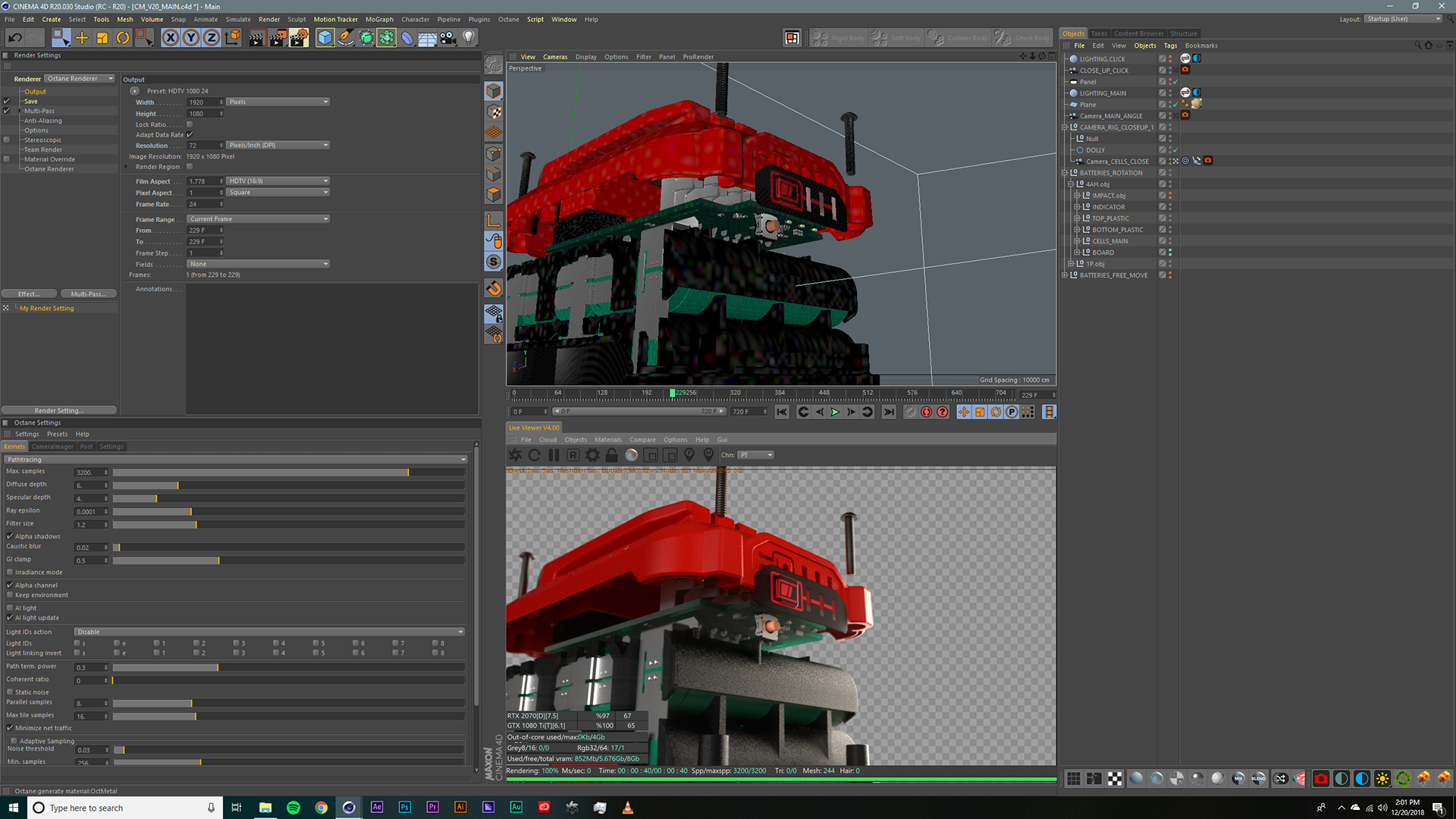Adjust the Max. samples slider
The height and width of the screenshot is (819, 1456).
408,472
